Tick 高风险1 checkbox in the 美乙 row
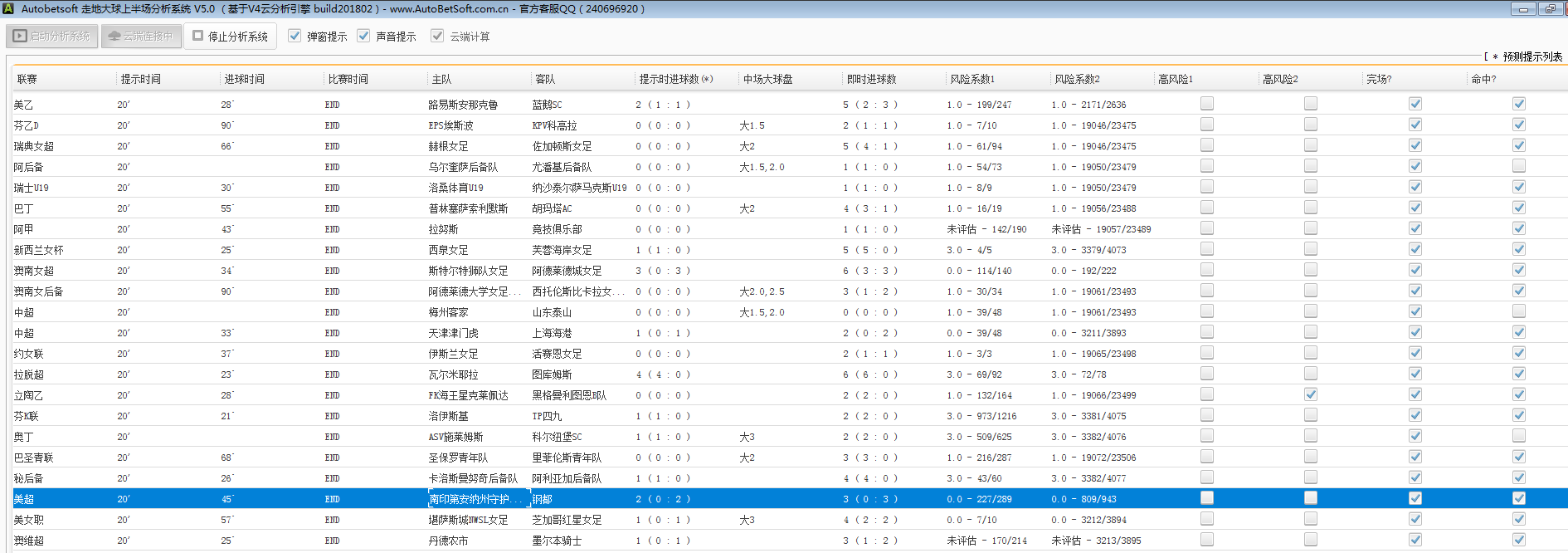The image size is (1568, 553). pyautogui.click(x=1207, y=104)
